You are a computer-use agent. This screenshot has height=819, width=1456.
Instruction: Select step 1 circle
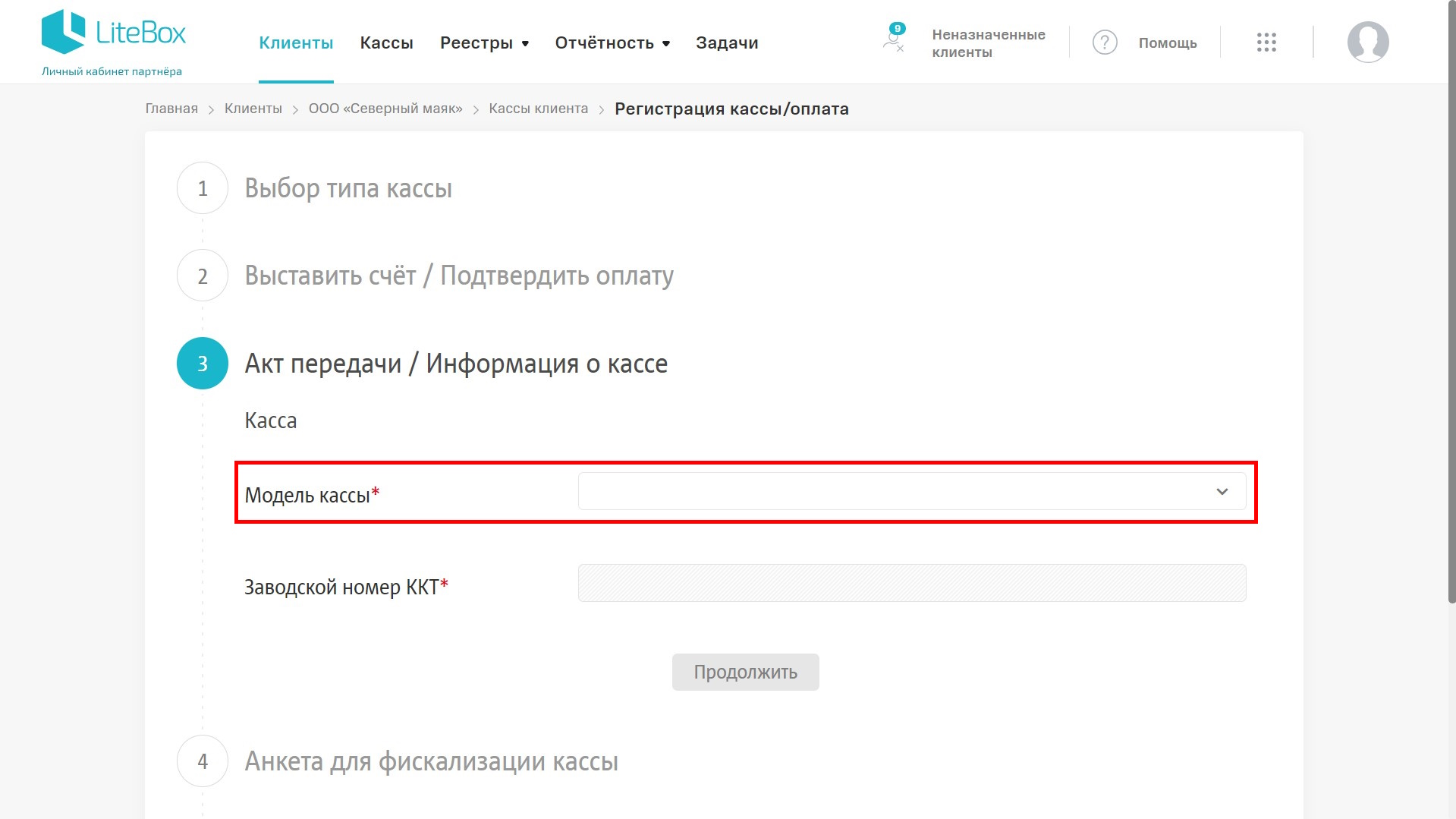[203, 188]
